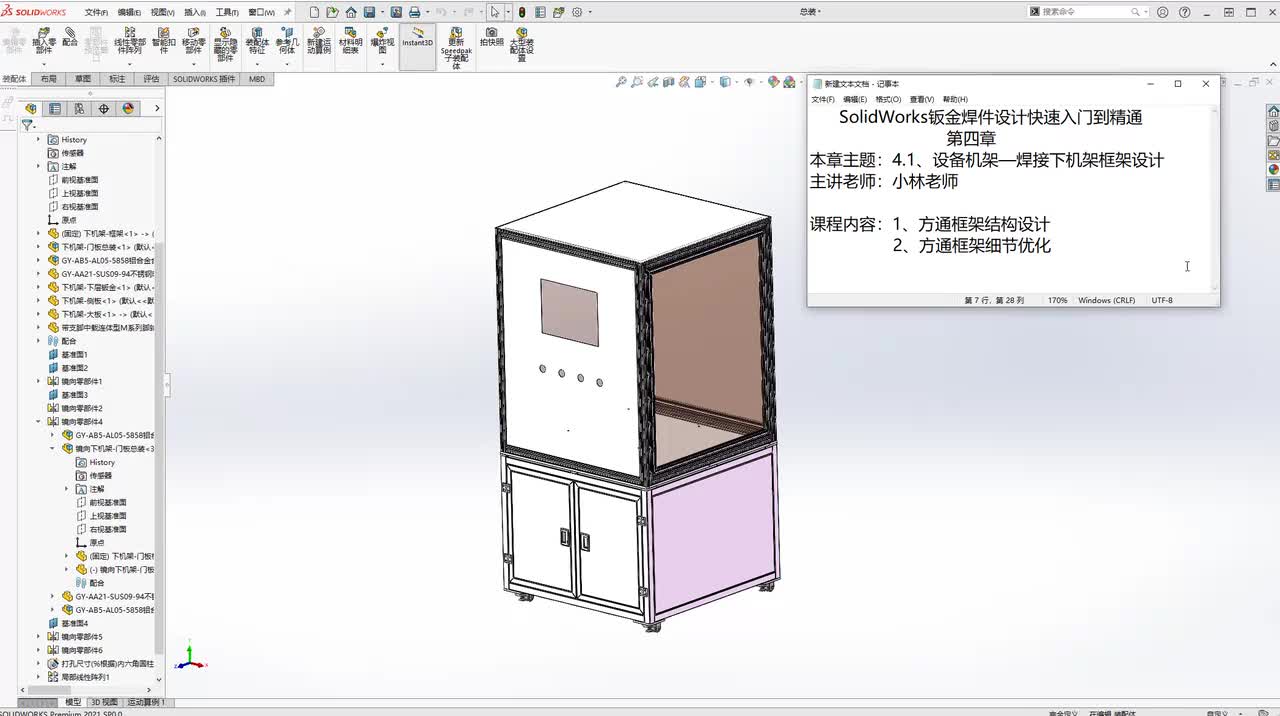
Task: Click the 拍快照 snapshot camera icon
Action: (x=492, y=38)
